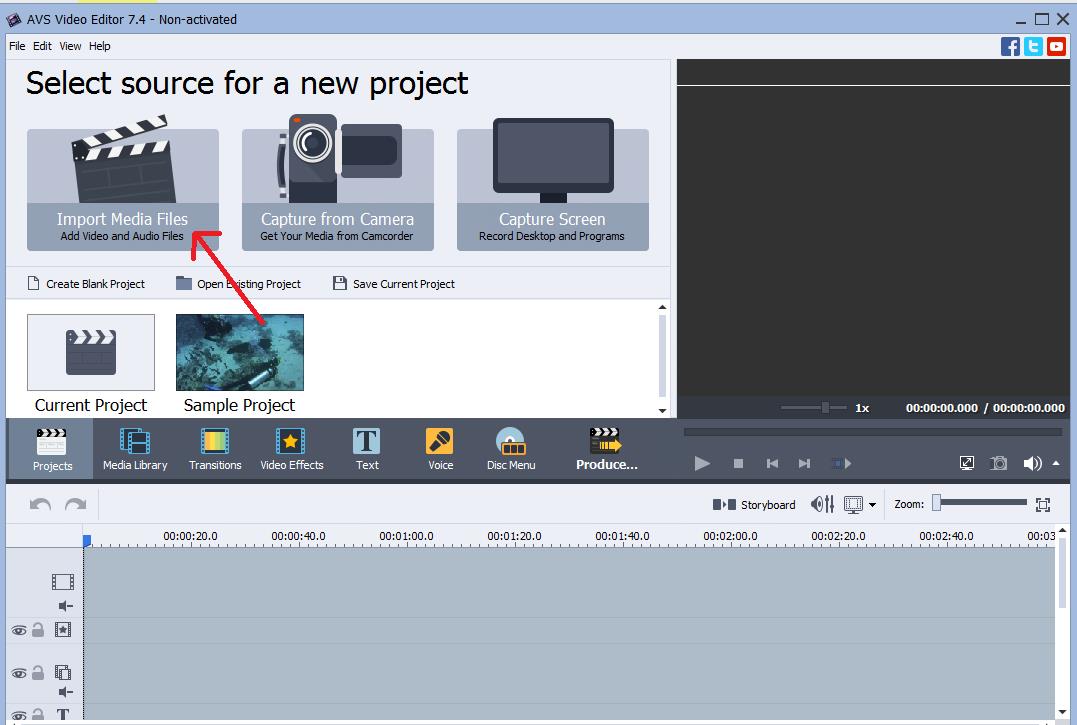
Task: Open the Voice recording panel
Action: [439, 448]
